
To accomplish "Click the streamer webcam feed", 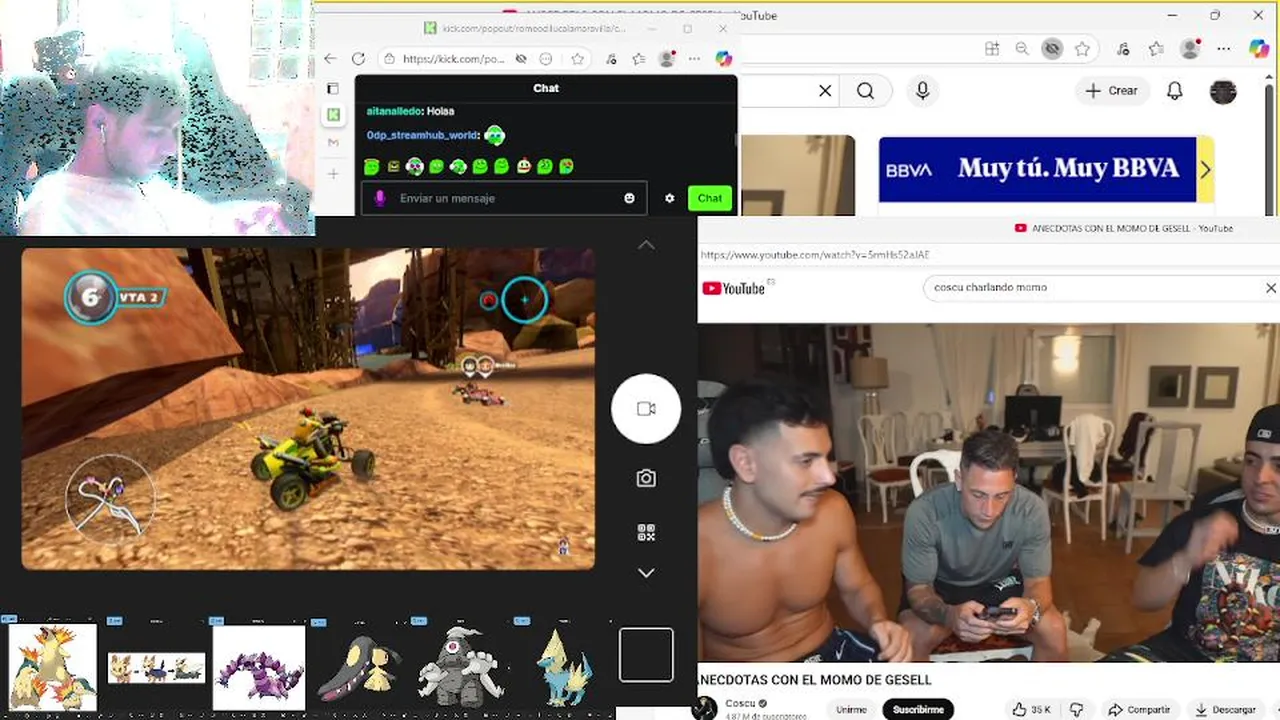I will pos(157,118).
